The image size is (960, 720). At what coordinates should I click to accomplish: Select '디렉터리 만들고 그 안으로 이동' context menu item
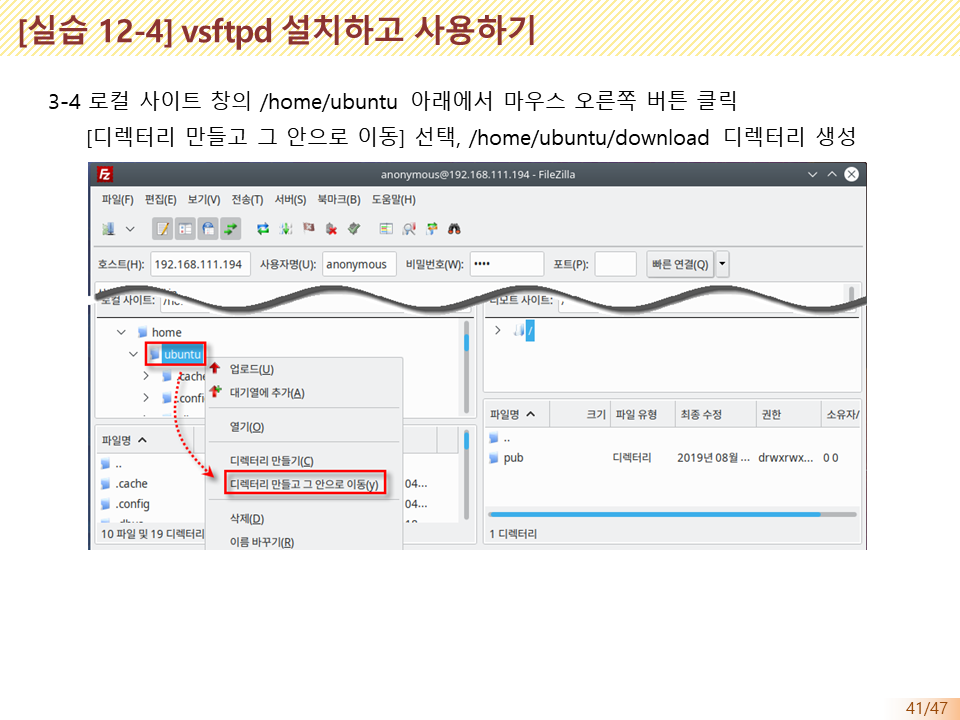(x=304, y=485)
